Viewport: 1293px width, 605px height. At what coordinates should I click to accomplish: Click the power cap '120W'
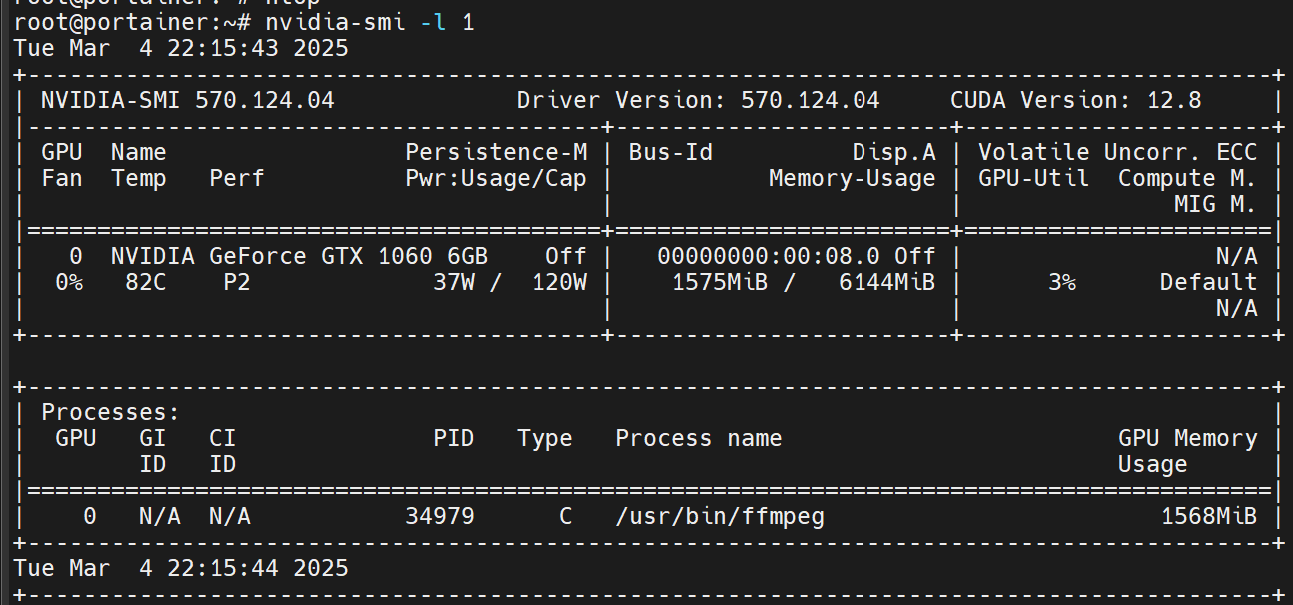pyautogui.click(x=558, y=282)
